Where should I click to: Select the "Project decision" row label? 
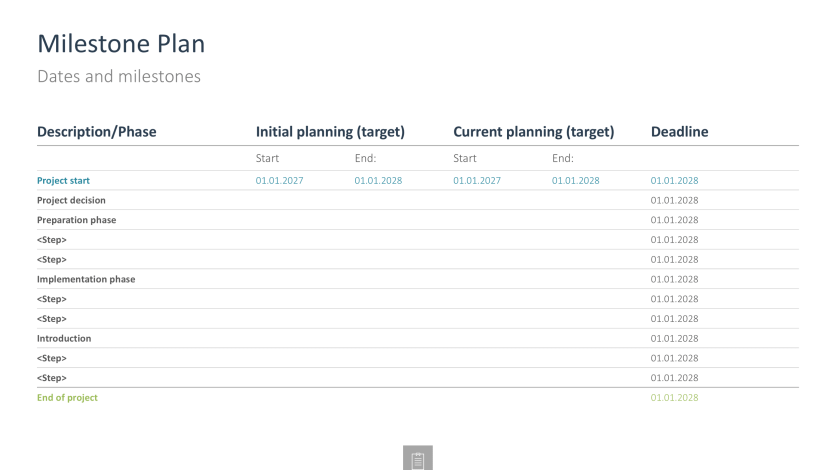coord(71,200)
